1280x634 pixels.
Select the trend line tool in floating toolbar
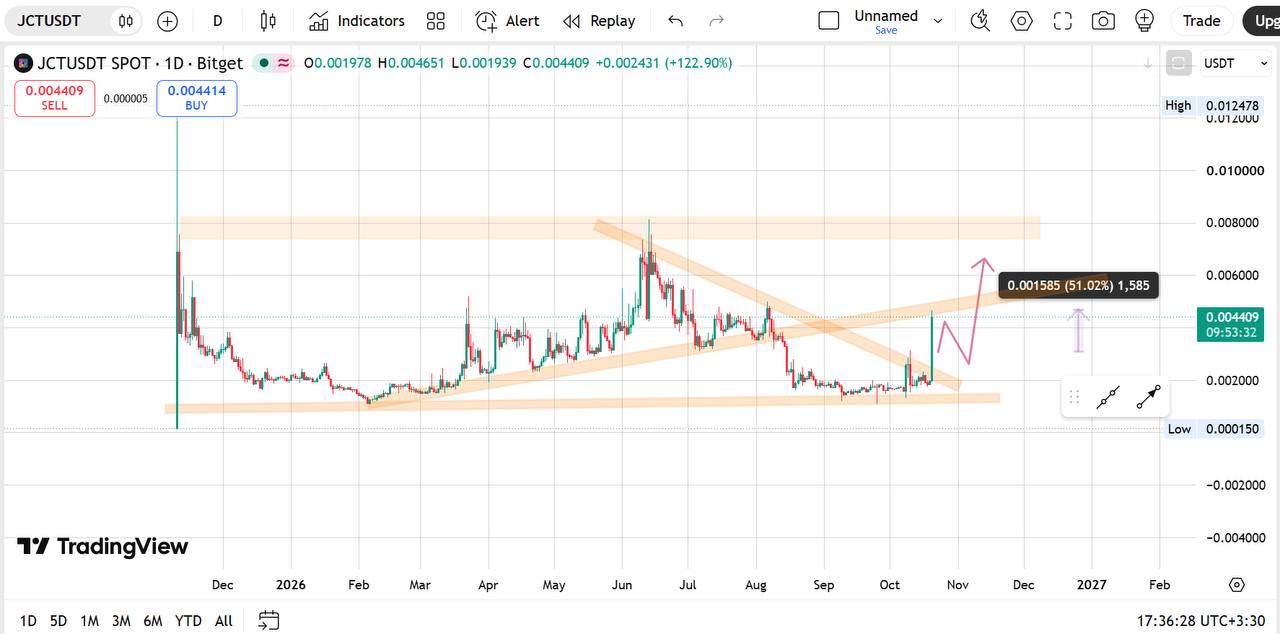tap(1107, 397)
